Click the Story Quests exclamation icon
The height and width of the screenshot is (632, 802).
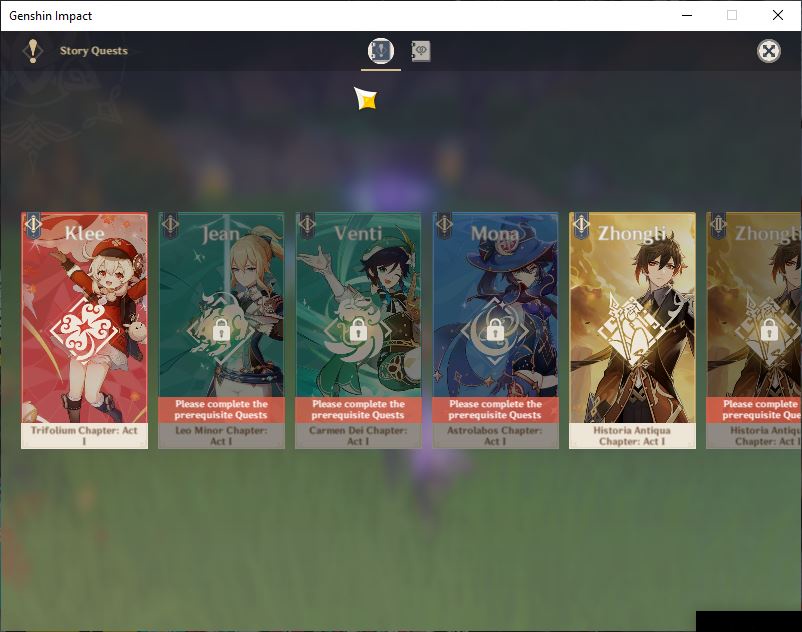pyautogui.click(x=33, y=51)
